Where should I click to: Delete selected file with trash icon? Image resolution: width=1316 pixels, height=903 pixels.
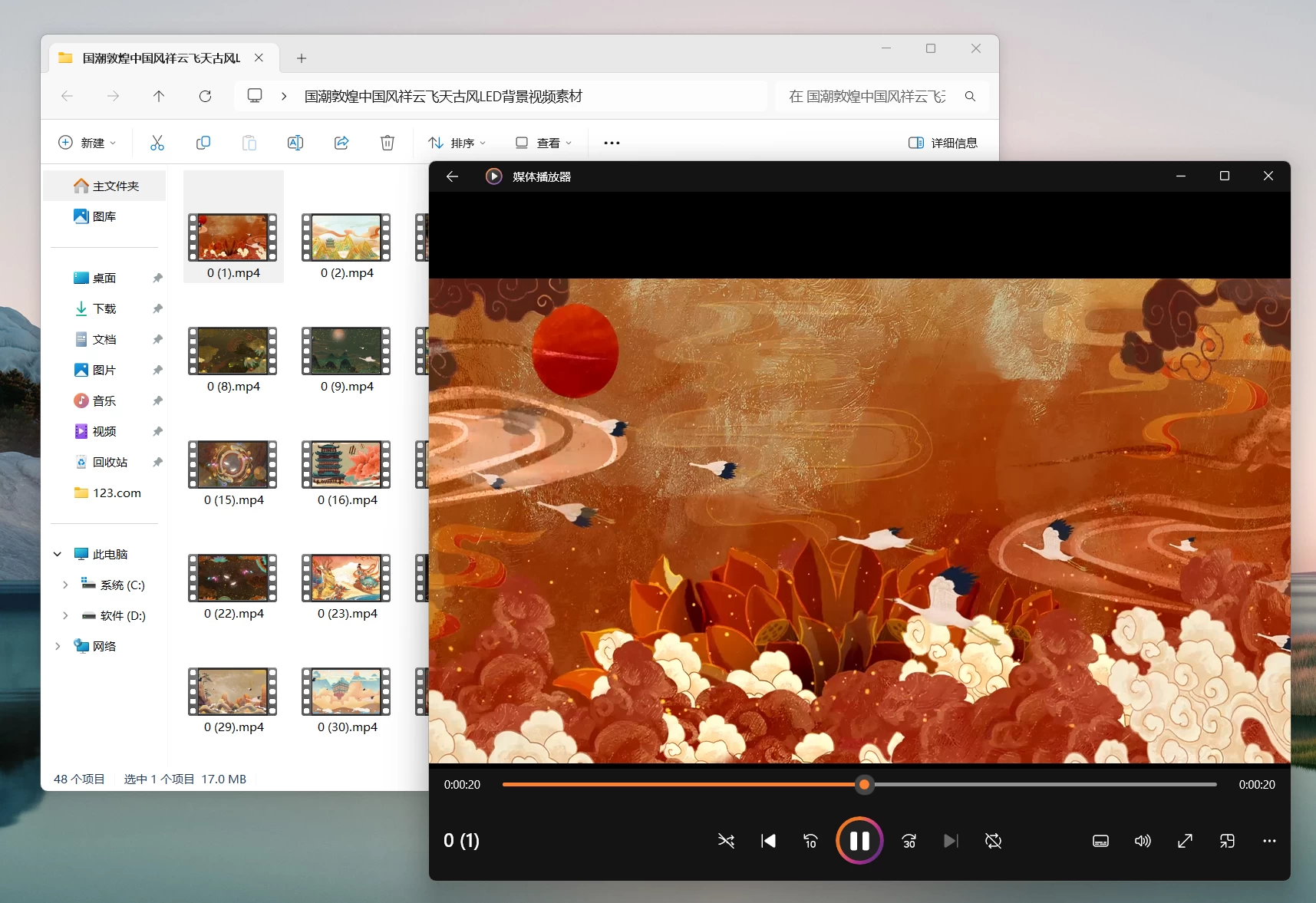click(x=388, y=143)
